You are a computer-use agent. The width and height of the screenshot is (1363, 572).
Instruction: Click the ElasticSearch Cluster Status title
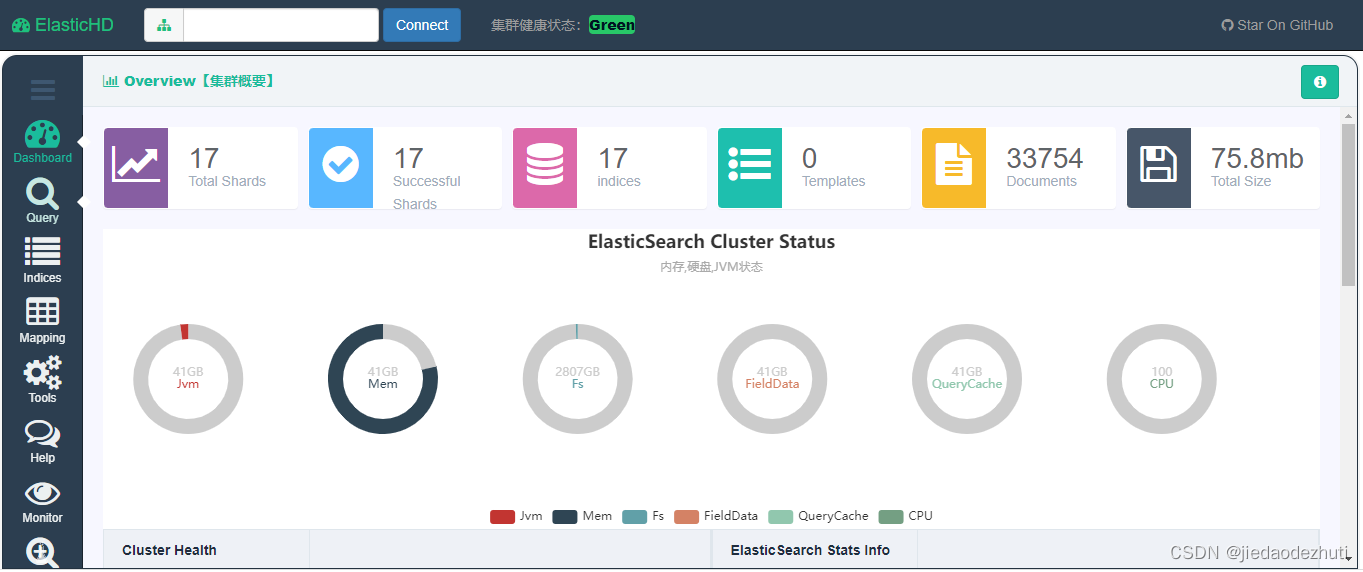tap(711, 242)
